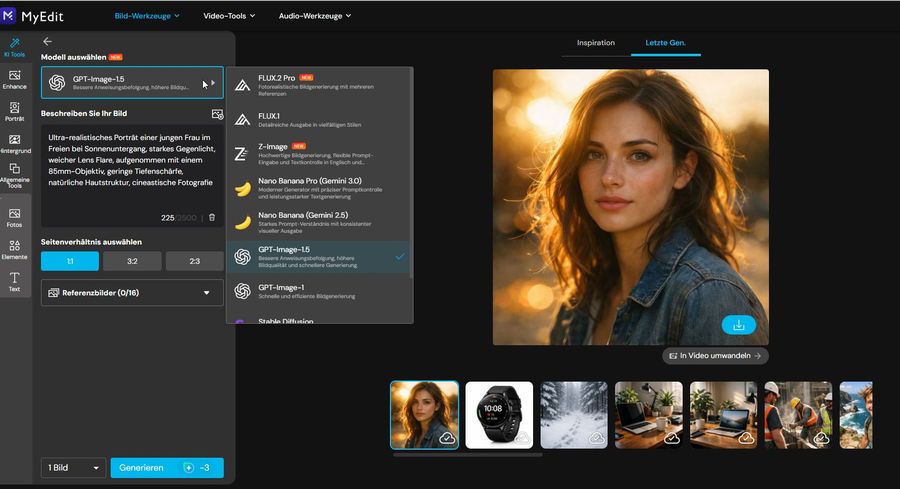Viewport: 900px width, 489px height.
Task: Select the coastal cliff thumbnail
Action: 856,415
